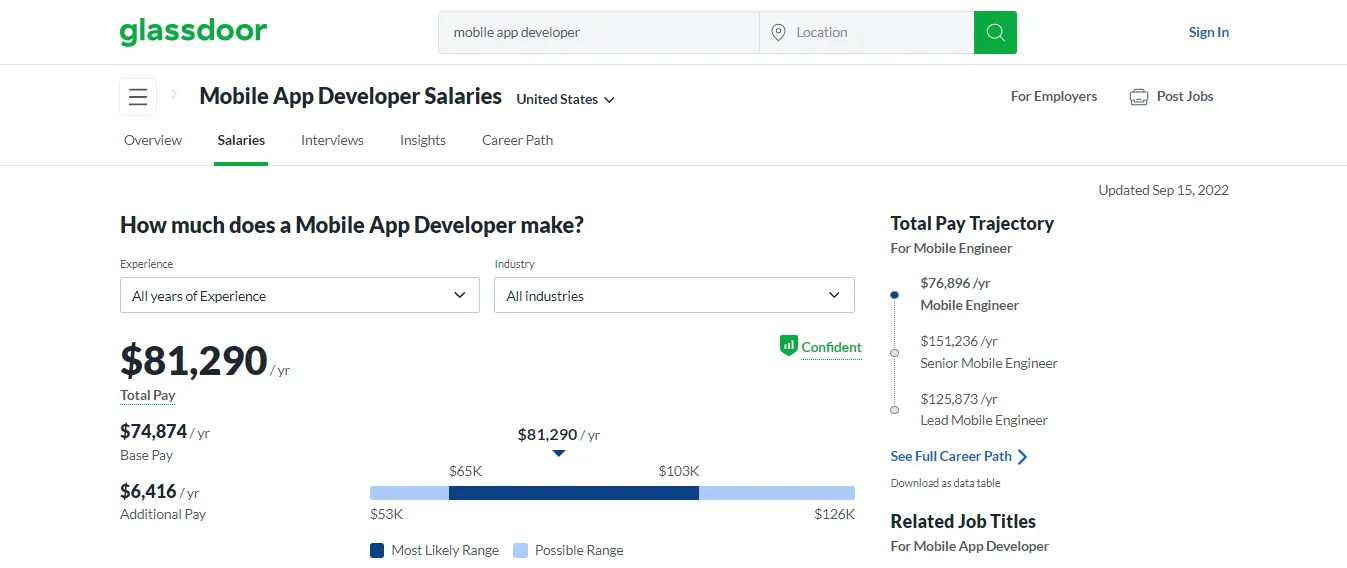Click the Post Jobs briefcase icon
The image size is (1347, 568).
coord(1138,97)
